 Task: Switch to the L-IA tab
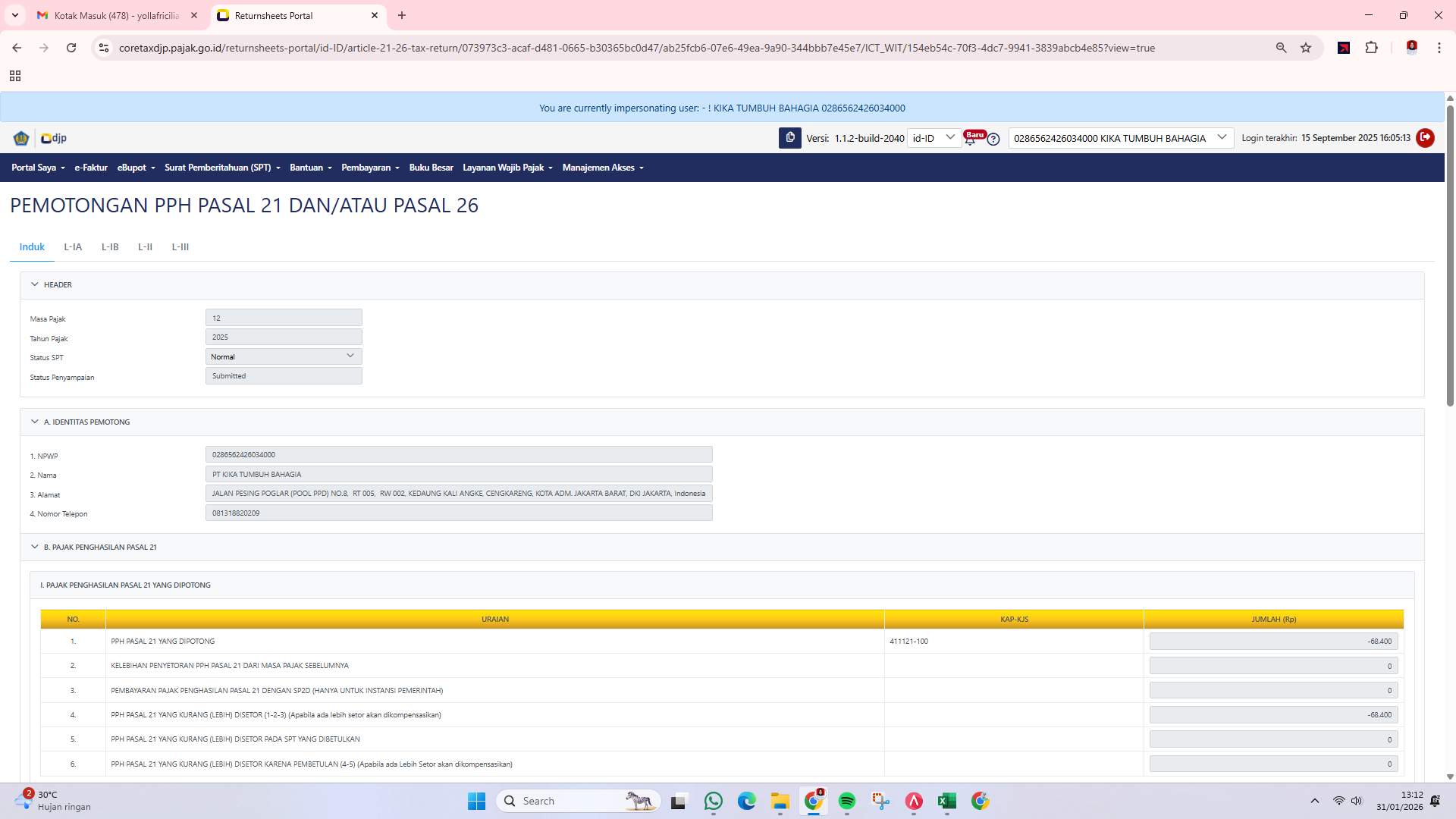pos(73,246)
